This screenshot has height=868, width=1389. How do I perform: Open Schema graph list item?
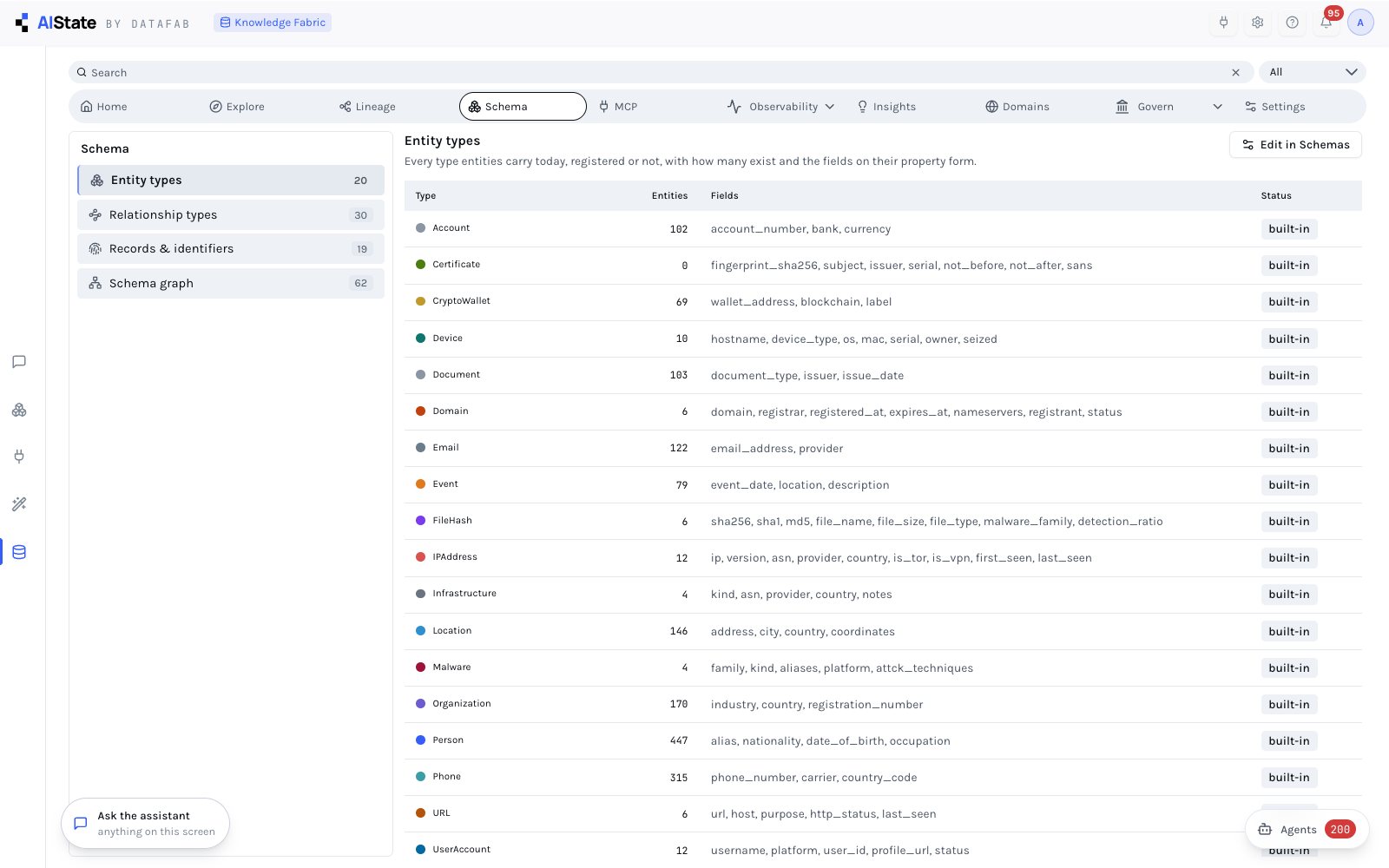[x=231, y=283]
